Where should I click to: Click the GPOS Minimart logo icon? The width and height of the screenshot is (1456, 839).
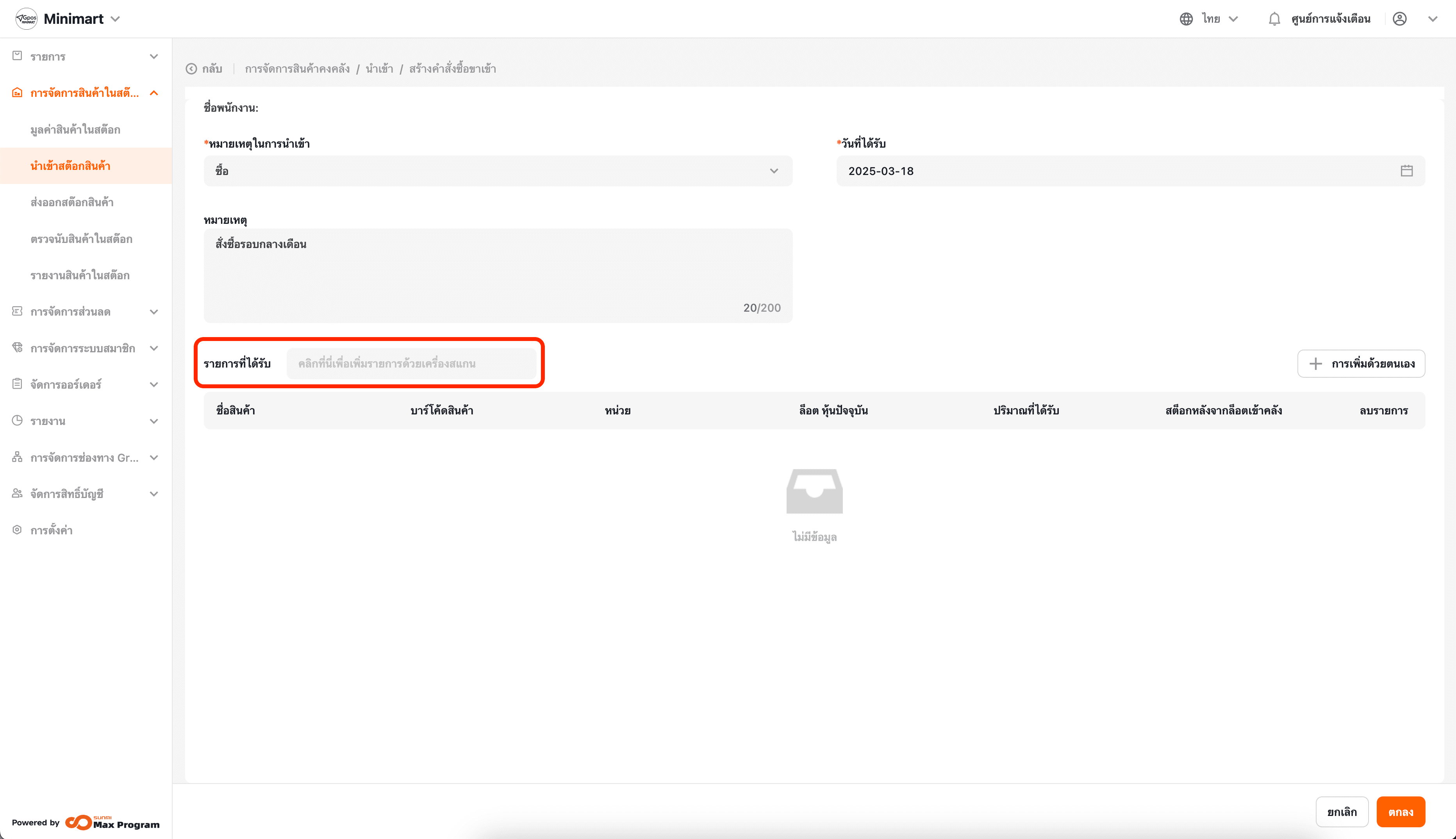tap(27, 19)
